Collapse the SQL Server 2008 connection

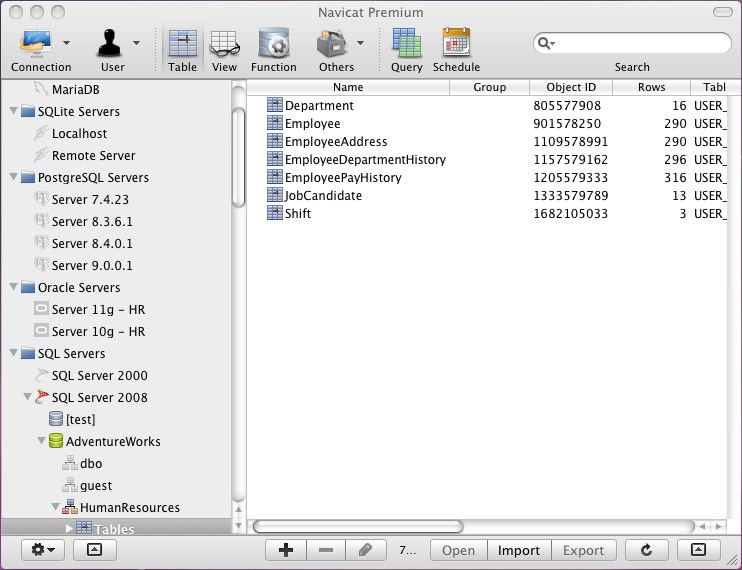point(28,397)
